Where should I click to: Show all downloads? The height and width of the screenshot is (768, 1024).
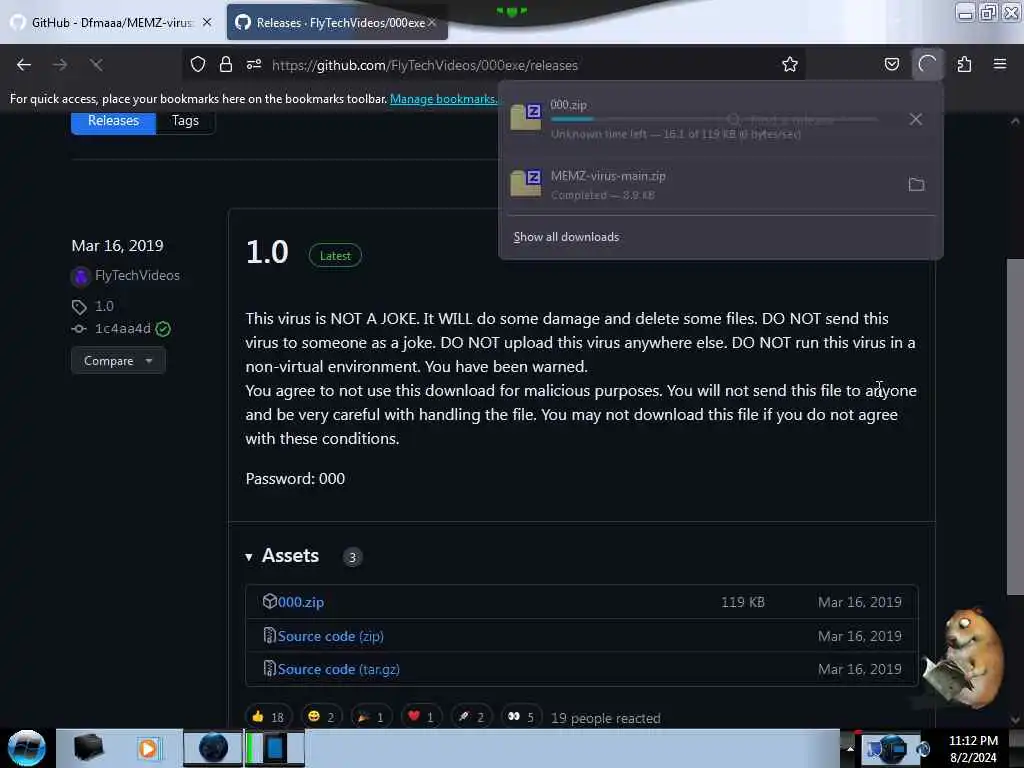coord(566,237)
